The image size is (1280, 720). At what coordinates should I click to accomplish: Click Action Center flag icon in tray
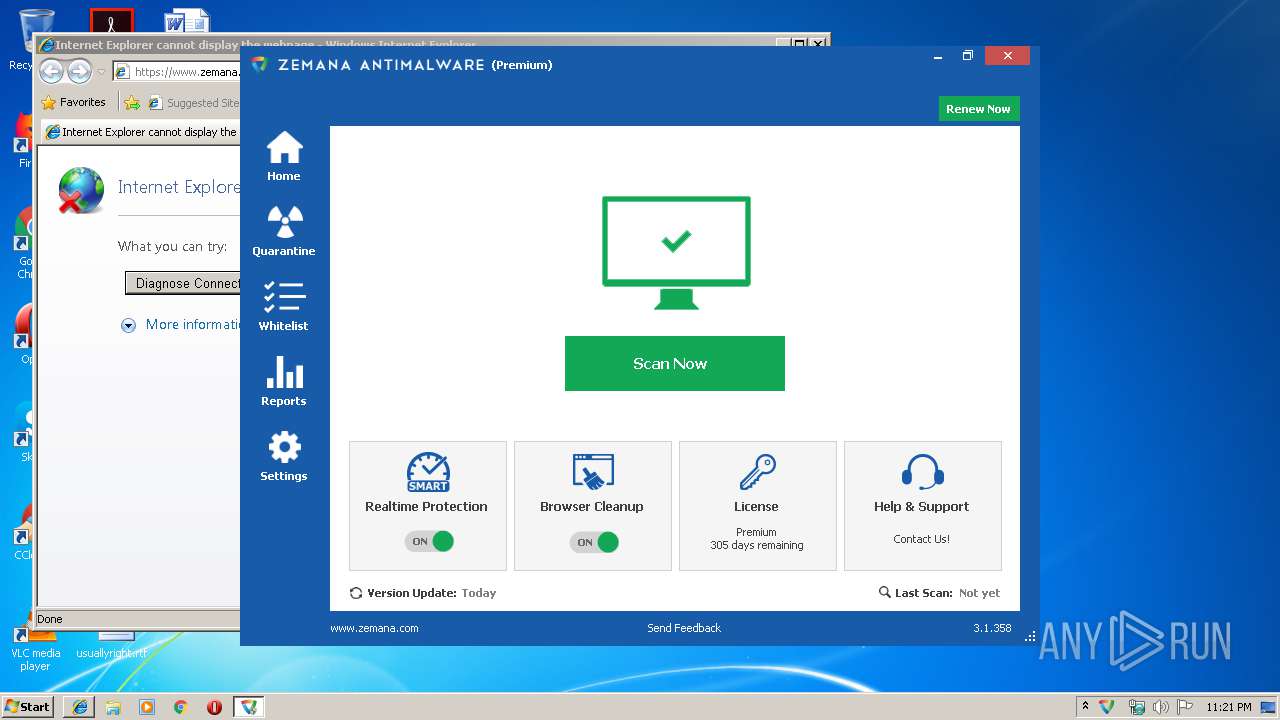click(x=1185, y=707)
